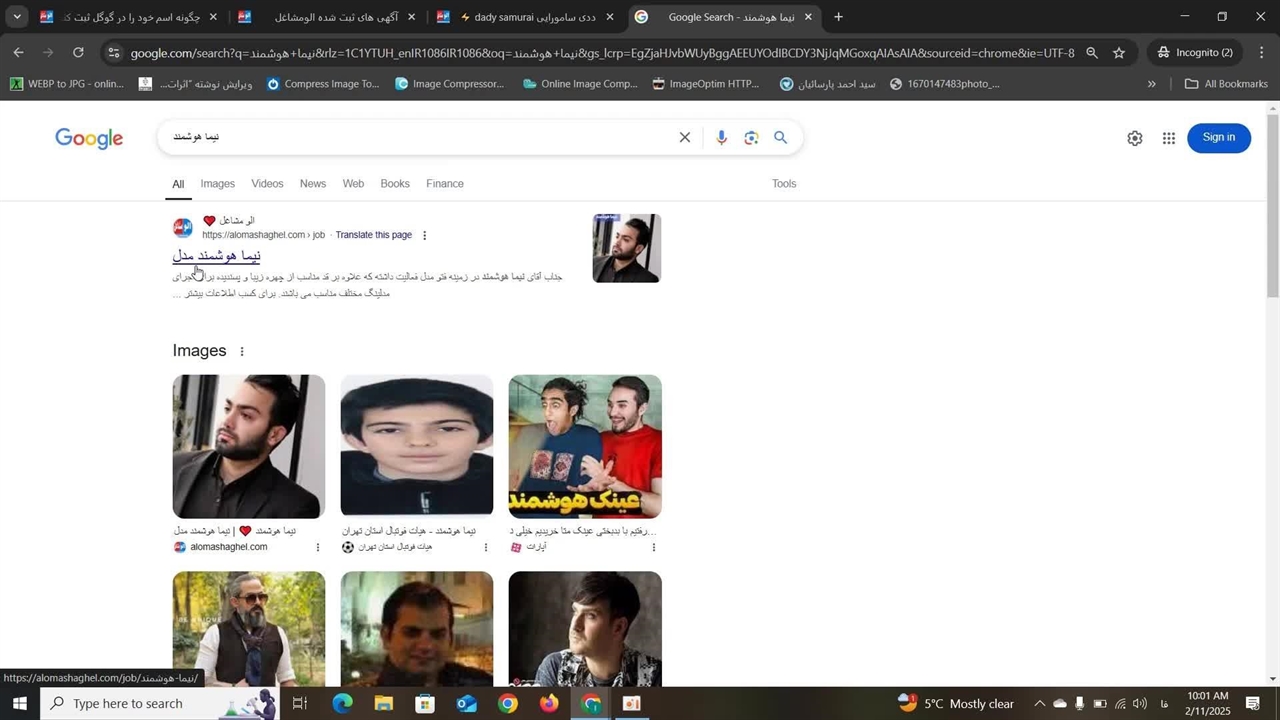
Task: Bookmark this page with star icon
Action: point(1119,53)
